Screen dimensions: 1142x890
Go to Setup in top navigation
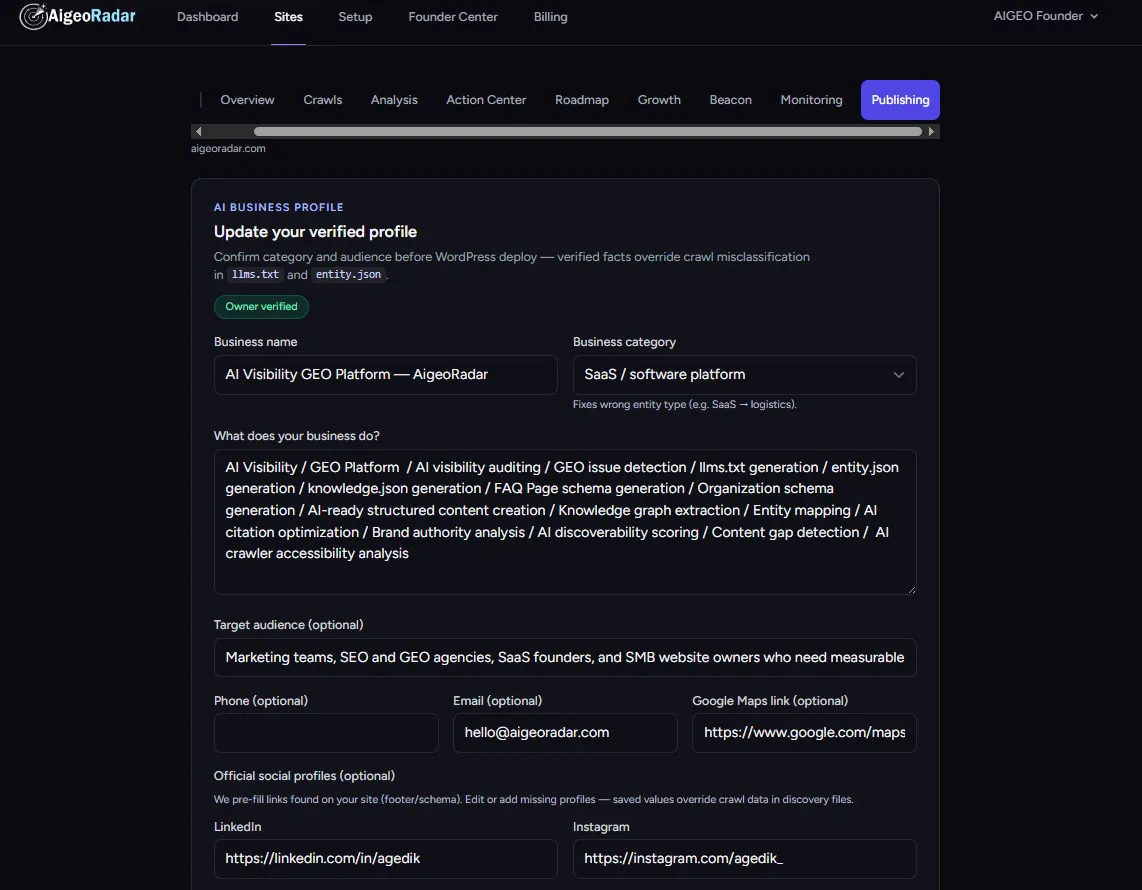coord(355,17)
